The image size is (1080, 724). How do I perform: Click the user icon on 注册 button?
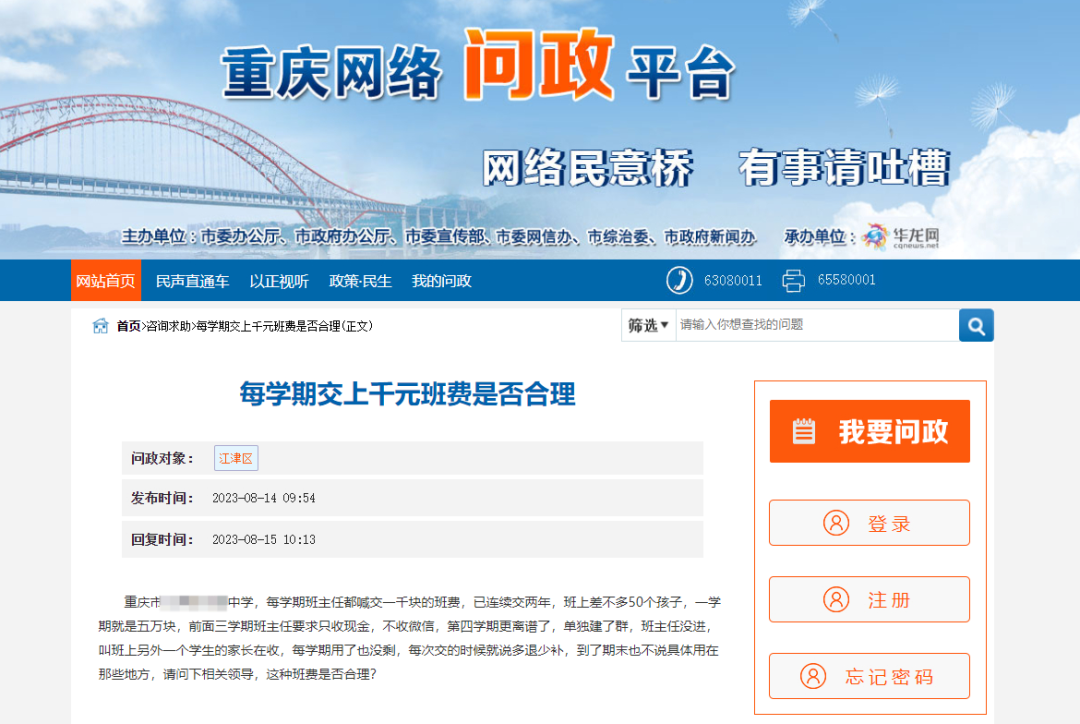836,599
